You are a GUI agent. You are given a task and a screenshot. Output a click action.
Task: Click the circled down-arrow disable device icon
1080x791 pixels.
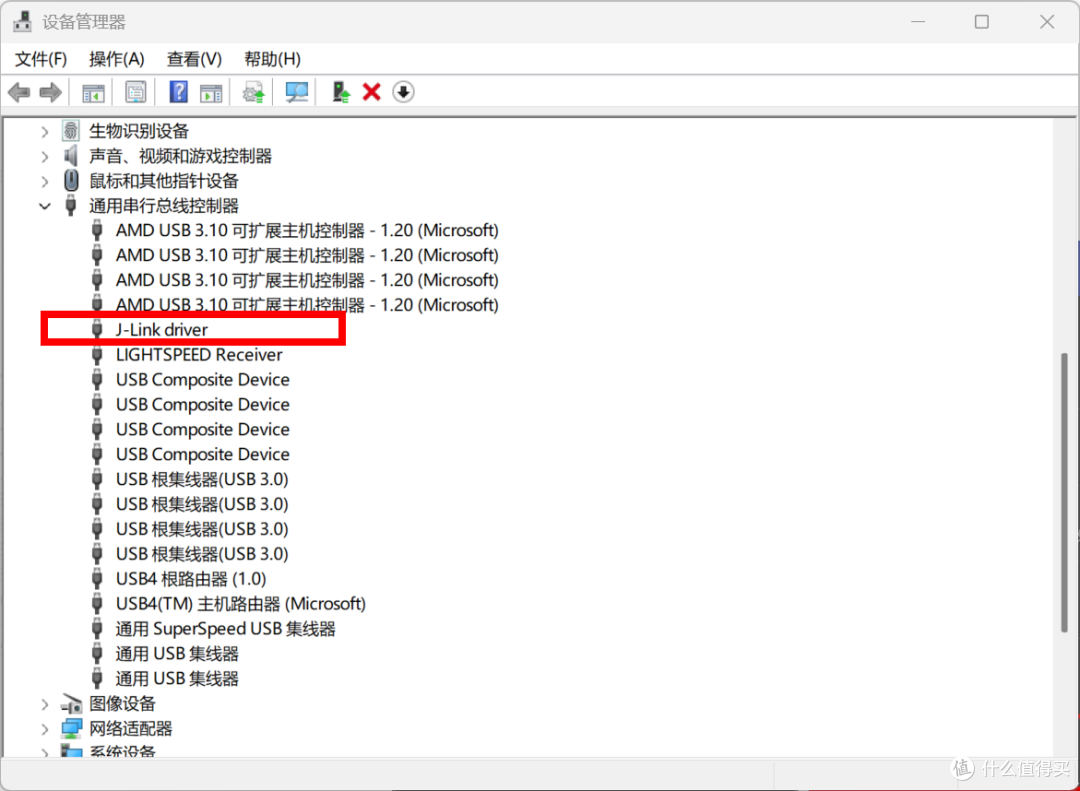pos(403,92)
